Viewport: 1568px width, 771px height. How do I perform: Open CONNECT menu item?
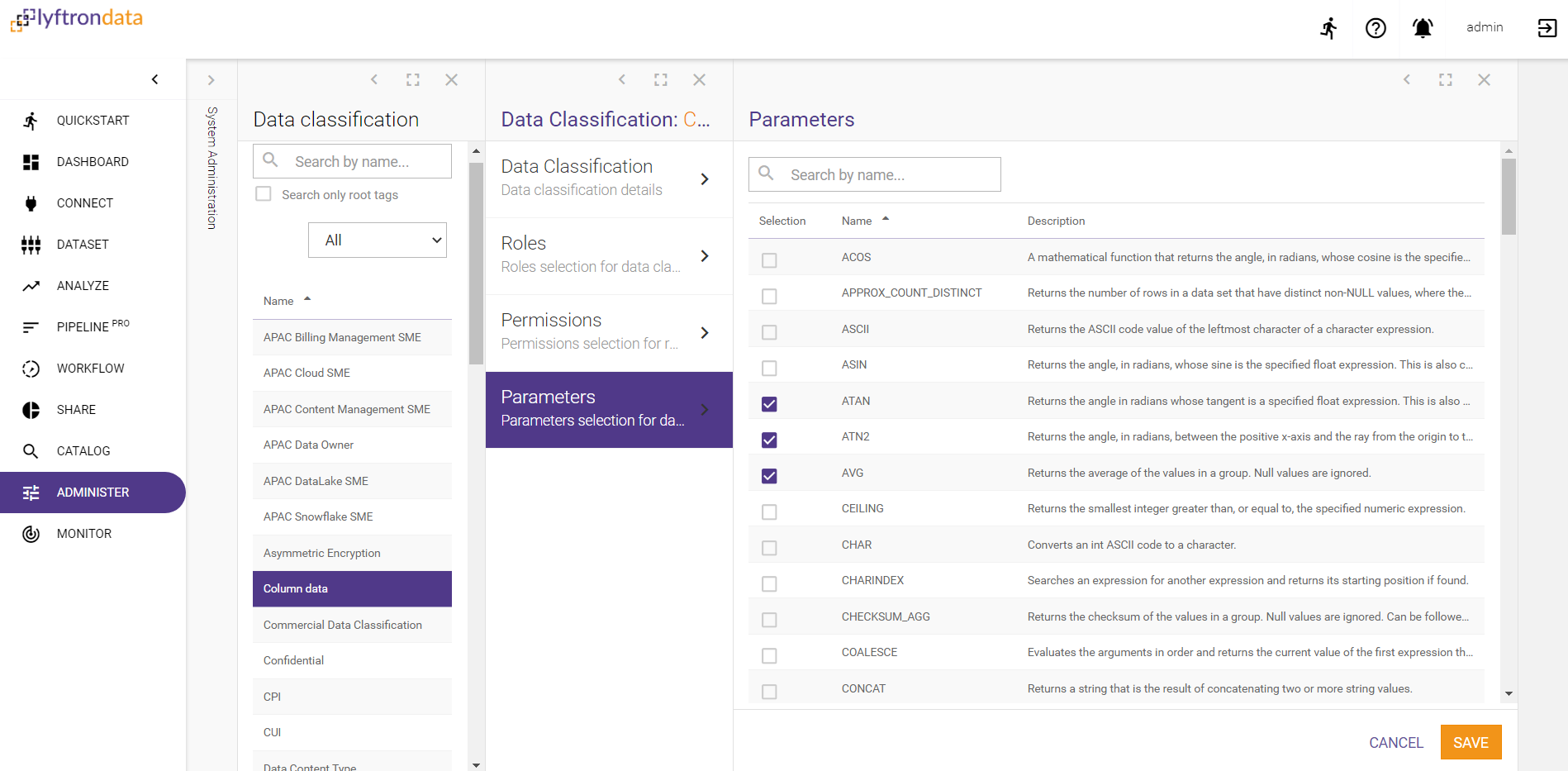click(93, 203)
